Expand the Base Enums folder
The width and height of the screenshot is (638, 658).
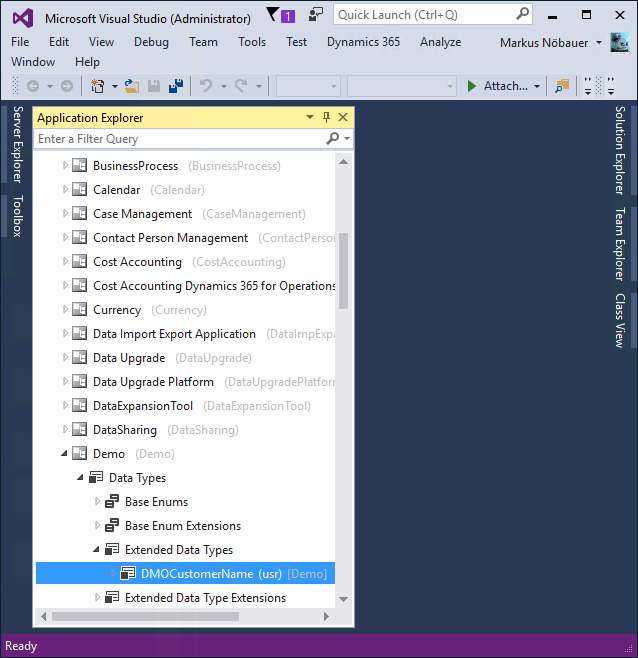point(97,502)
